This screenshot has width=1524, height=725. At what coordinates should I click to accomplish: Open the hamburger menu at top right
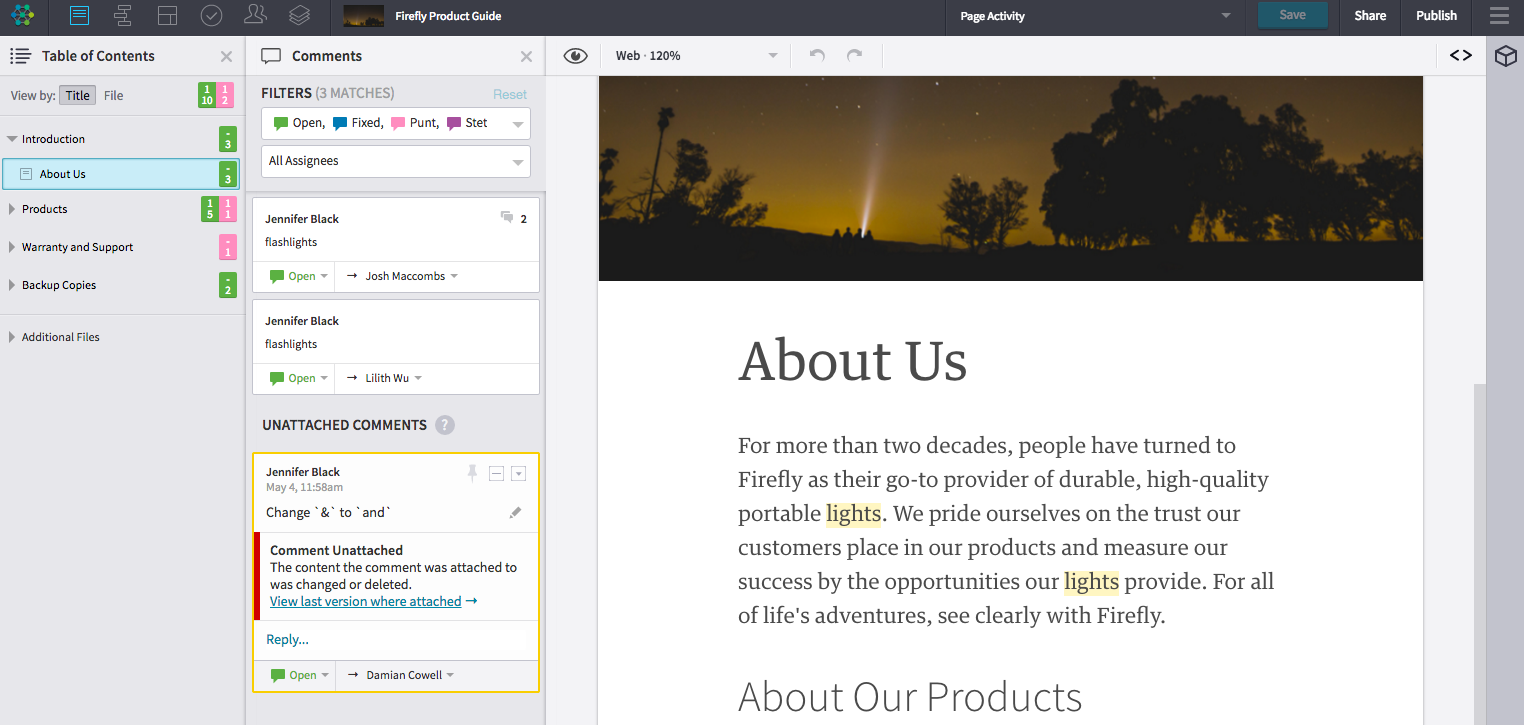point(1499,16)
